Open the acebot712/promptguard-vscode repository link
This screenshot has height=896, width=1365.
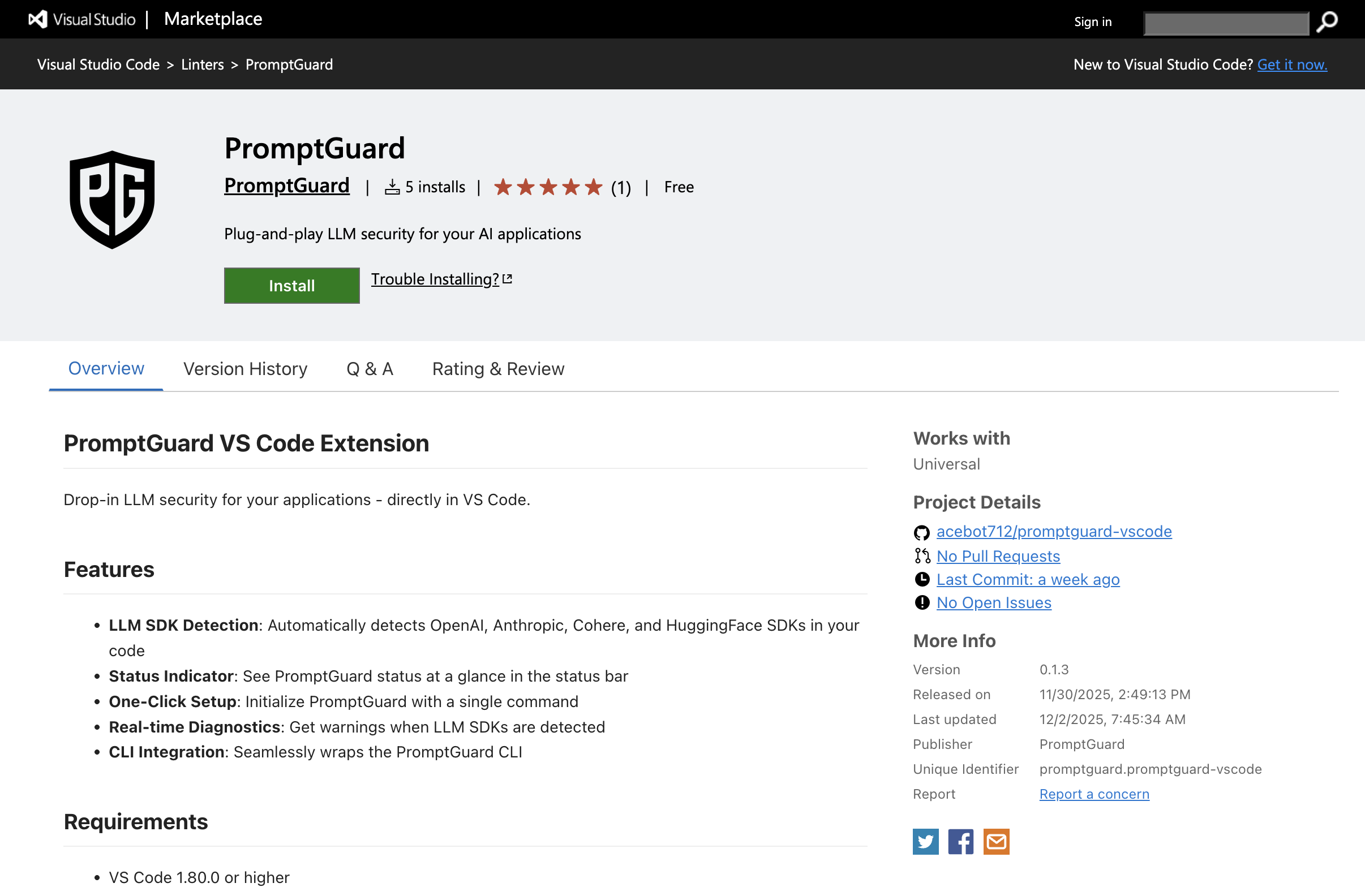click(x=1054, y=531)
